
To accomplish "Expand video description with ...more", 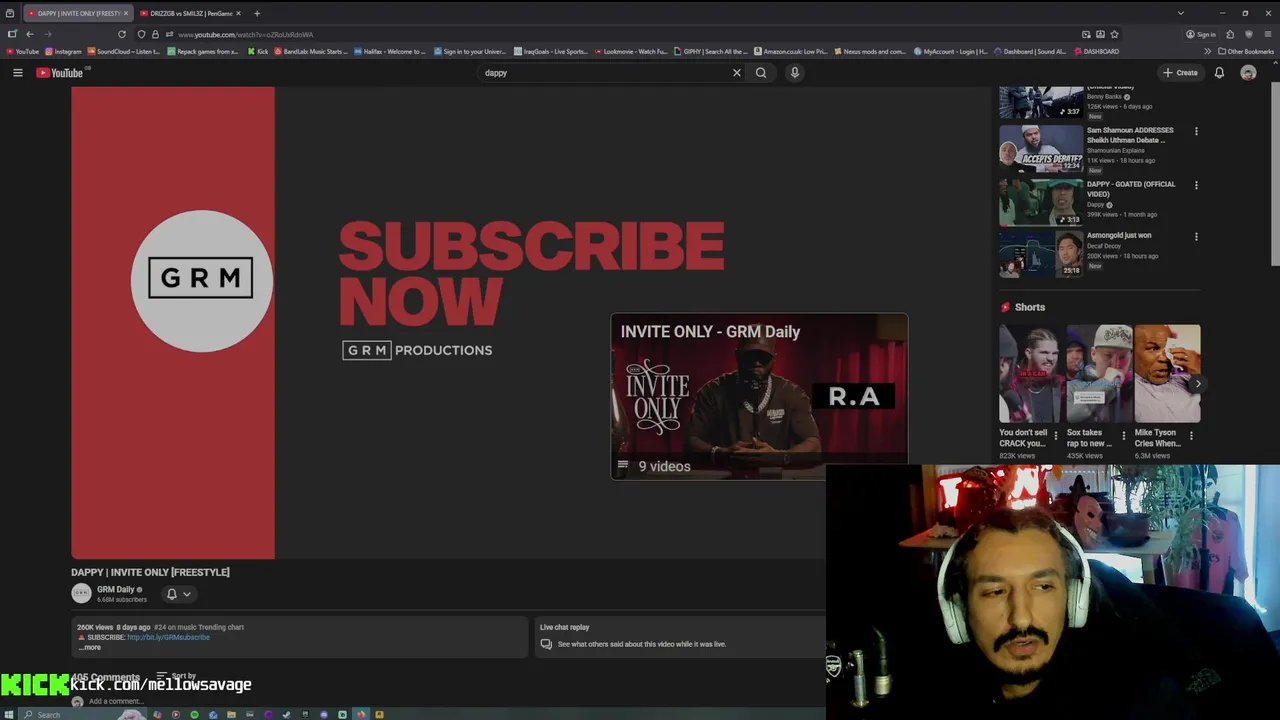I will coord(90,647).
